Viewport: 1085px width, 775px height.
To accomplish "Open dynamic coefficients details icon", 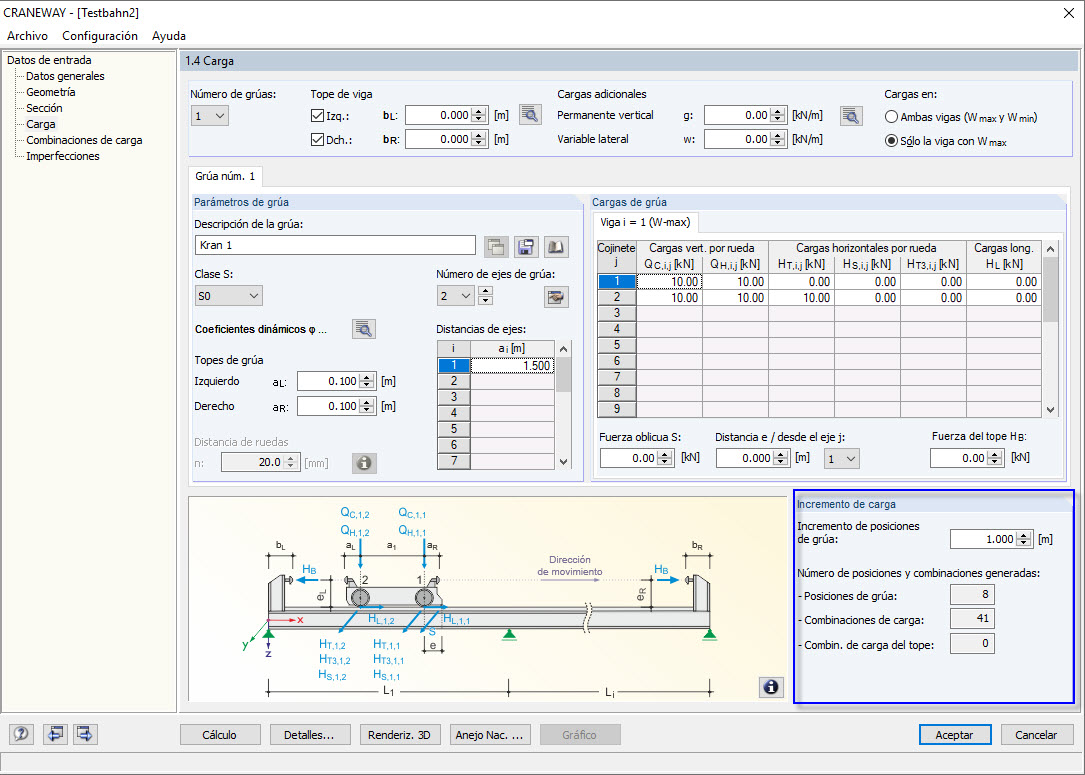I will coord(364,329).
